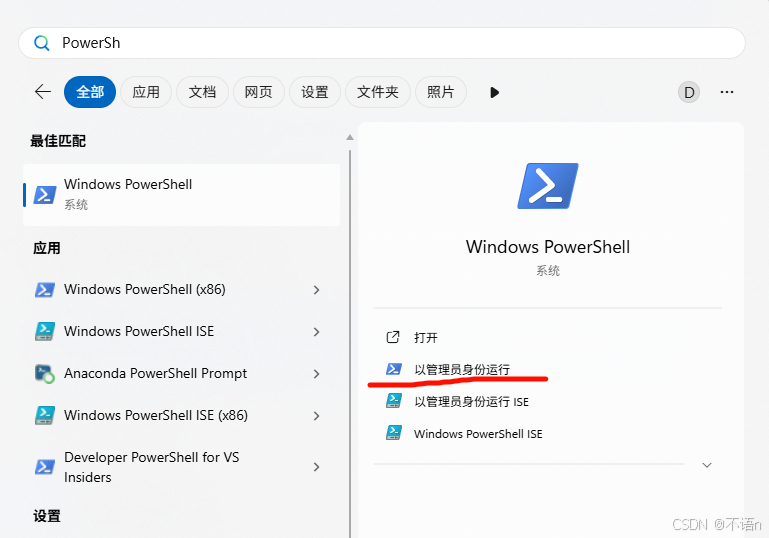Click the Windows PowerShell ISE list icon
769x538 pixels.
[45, 332]
